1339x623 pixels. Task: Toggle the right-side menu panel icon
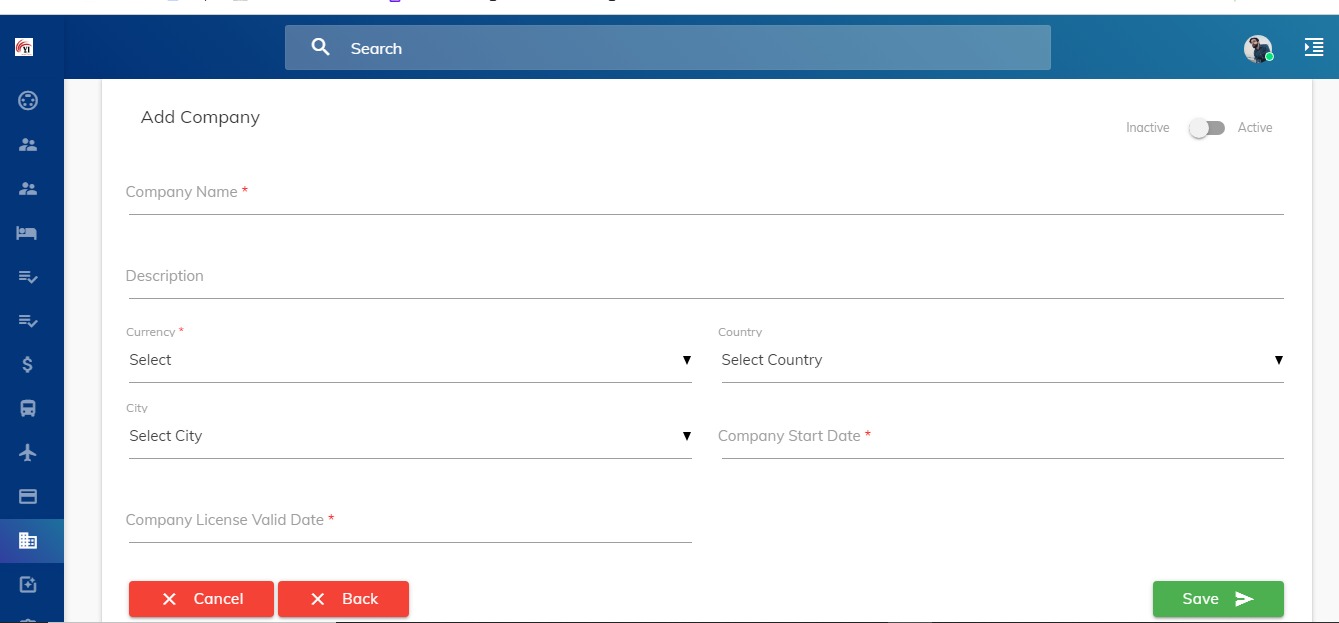[x=1313, y=47]
